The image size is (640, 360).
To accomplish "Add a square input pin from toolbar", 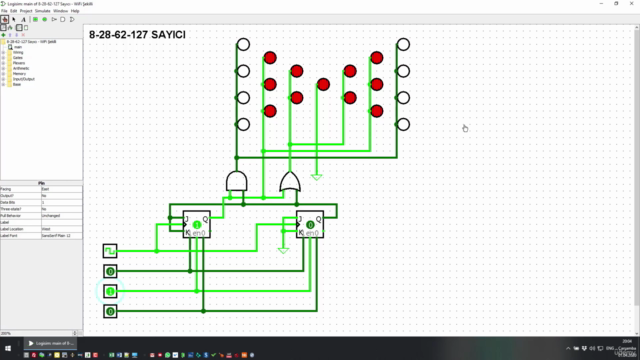I will tap(36, 19).
